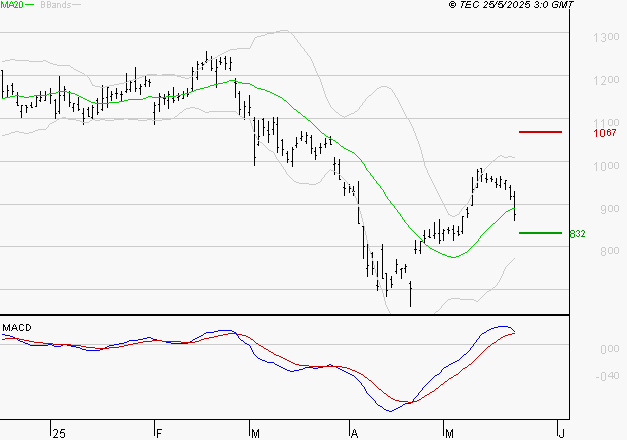This screenshot has width=627, height=440.
Task: Click the F month marker on time axis
Action: [x=159, y=434]
